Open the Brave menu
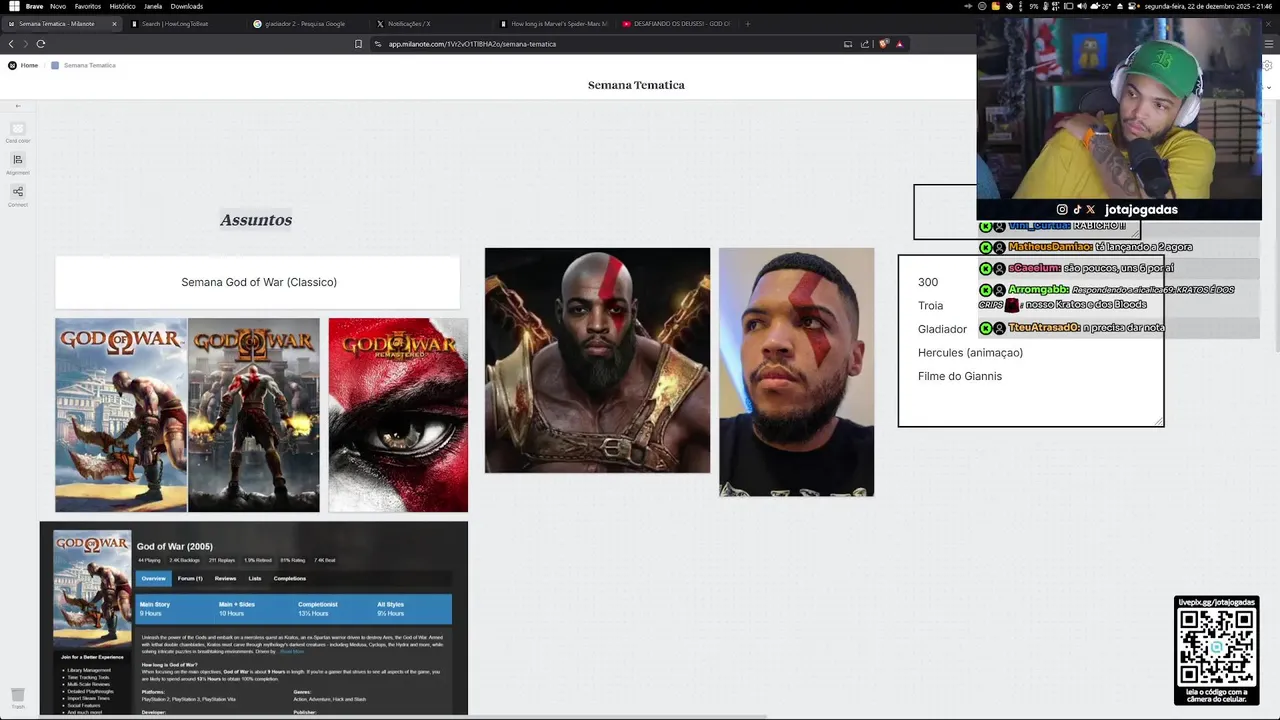This screenshot has width=1280, height=720. 34,6
